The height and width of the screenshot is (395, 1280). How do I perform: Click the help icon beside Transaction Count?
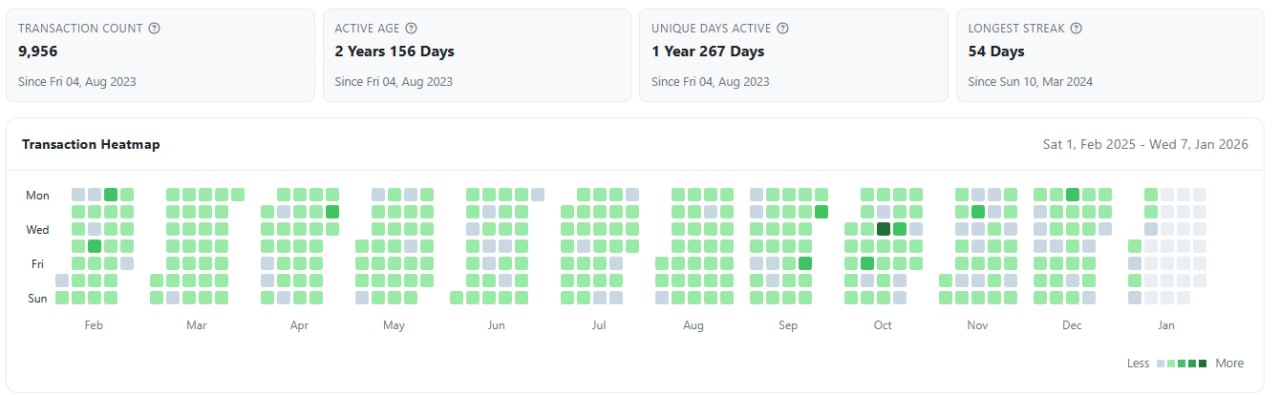tap(154, 28)
